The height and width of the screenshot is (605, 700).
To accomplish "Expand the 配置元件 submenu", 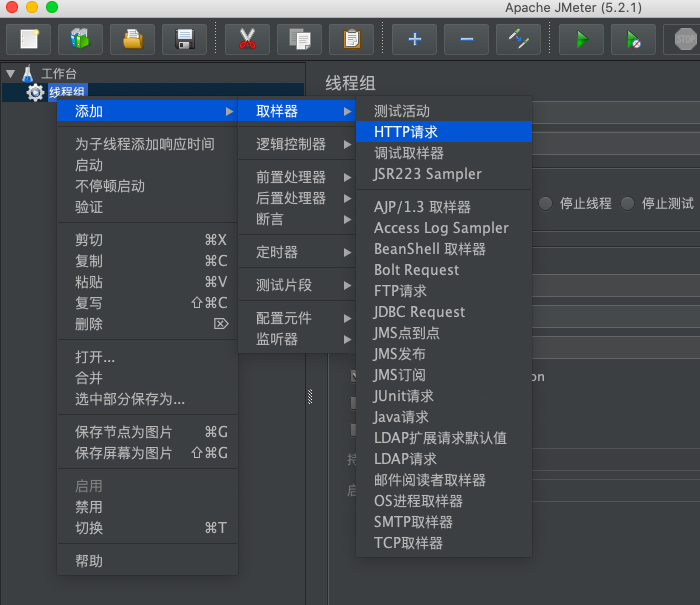I will pos(297,318).
